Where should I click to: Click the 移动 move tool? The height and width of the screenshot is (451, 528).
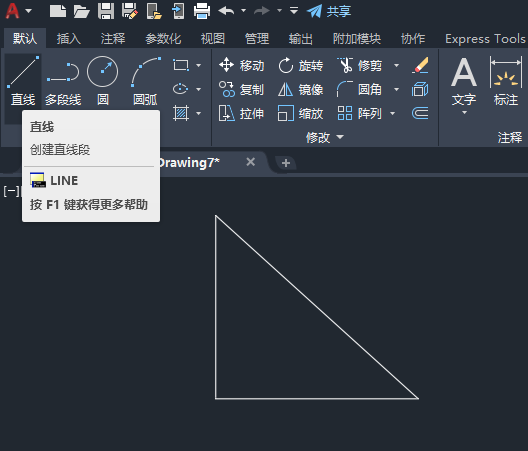(241, 65)
